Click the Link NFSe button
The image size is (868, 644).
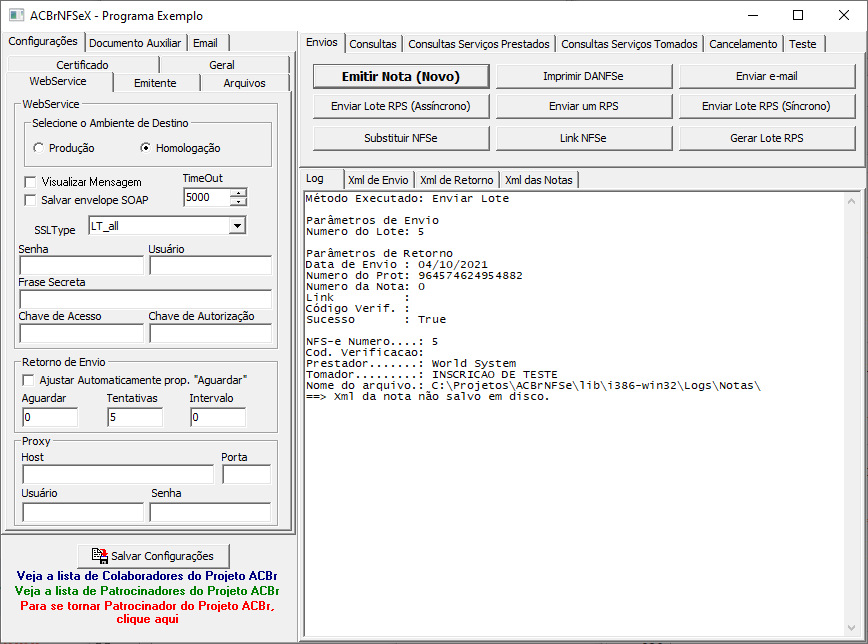point(583,138)
